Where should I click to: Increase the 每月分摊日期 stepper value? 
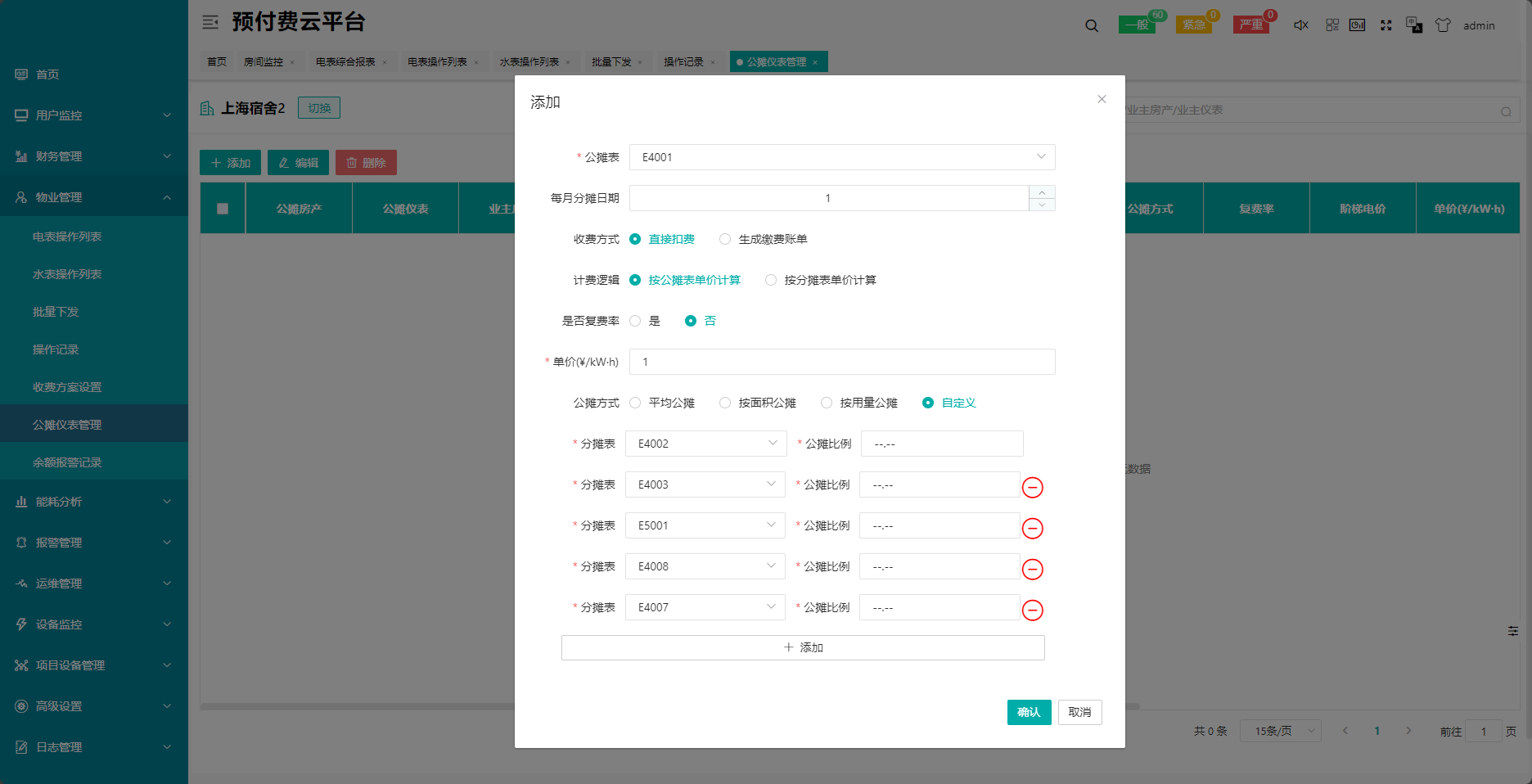(x=1042, y=192)
